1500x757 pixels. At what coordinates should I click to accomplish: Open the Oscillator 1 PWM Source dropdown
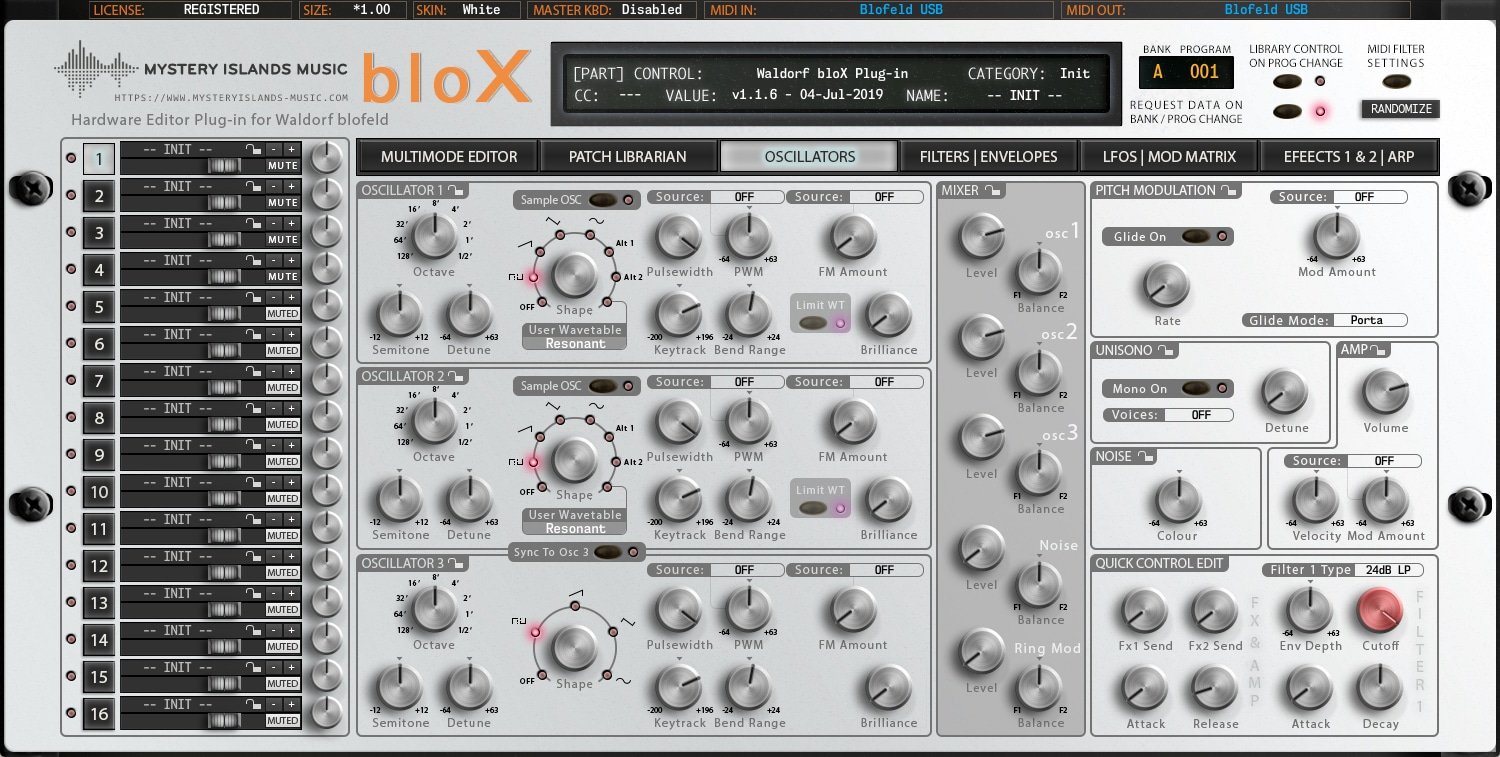tap(746, 197)
